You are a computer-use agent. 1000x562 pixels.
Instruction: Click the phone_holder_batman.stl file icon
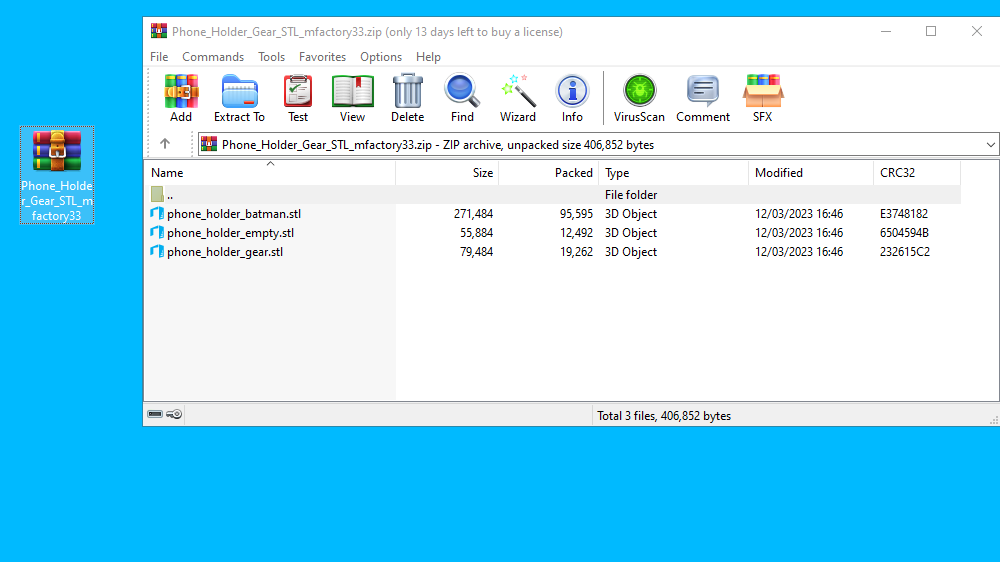point(157,214)
